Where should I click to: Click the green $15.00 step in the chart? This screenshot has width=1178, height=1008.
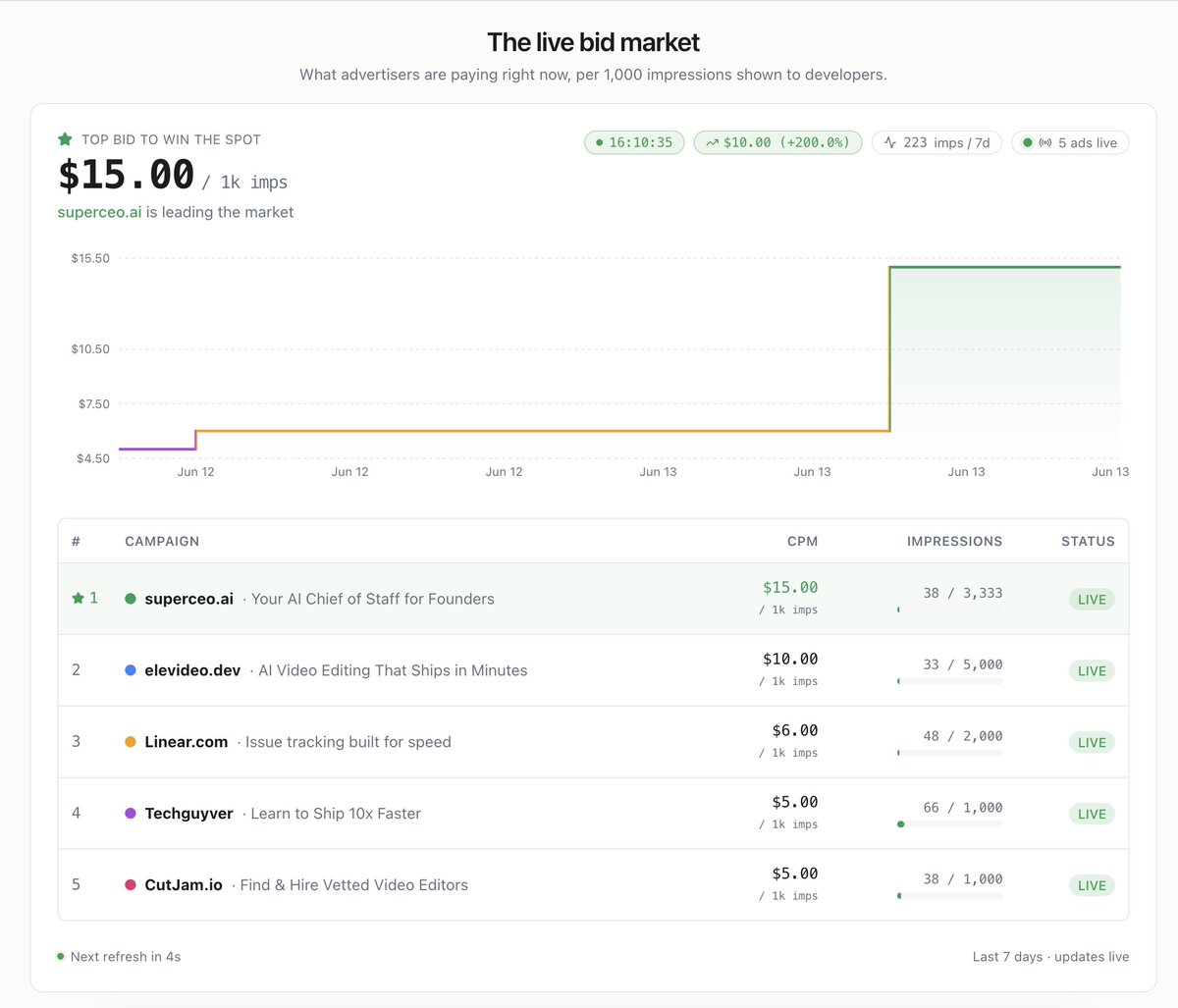pyautogui.click(x=1004, y=267)
